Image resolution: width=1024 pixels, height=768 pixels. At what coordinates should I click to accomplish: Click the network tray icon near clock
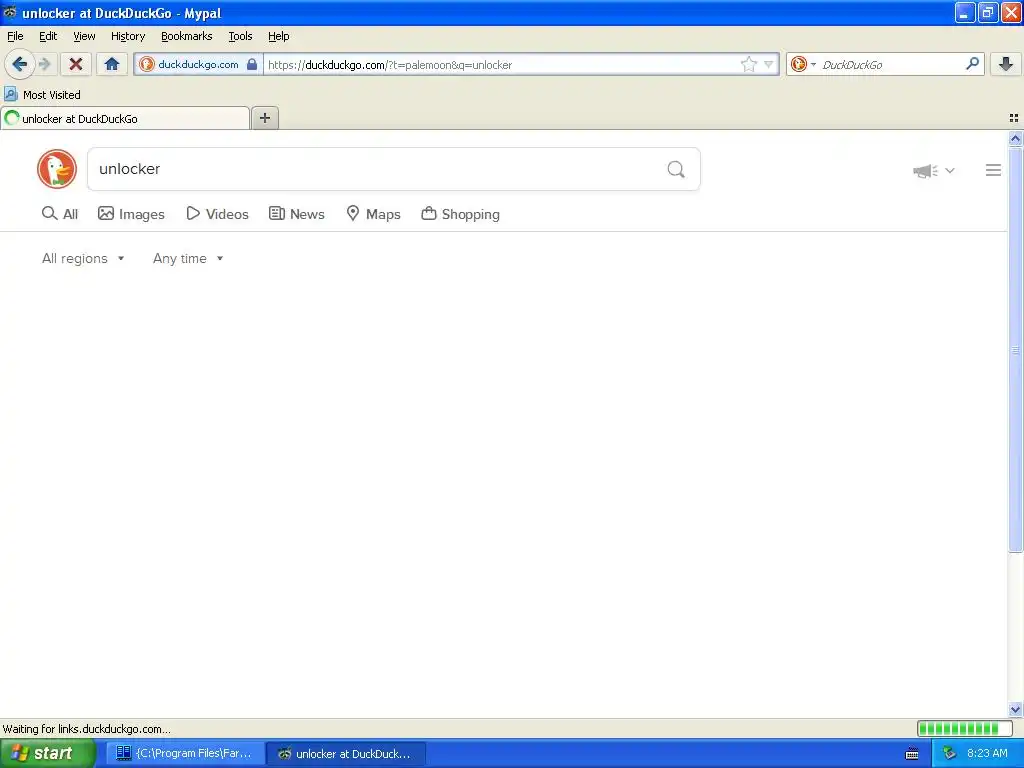click(x=950, y=753)
